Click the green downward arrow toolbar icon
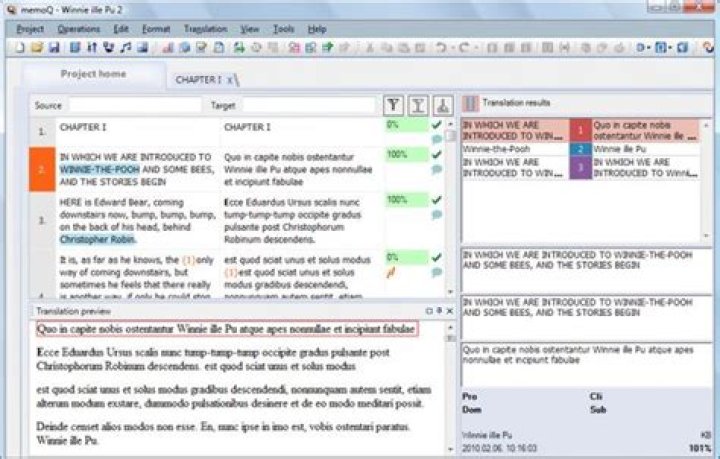720x459 pixels. (x=239, y=47)
